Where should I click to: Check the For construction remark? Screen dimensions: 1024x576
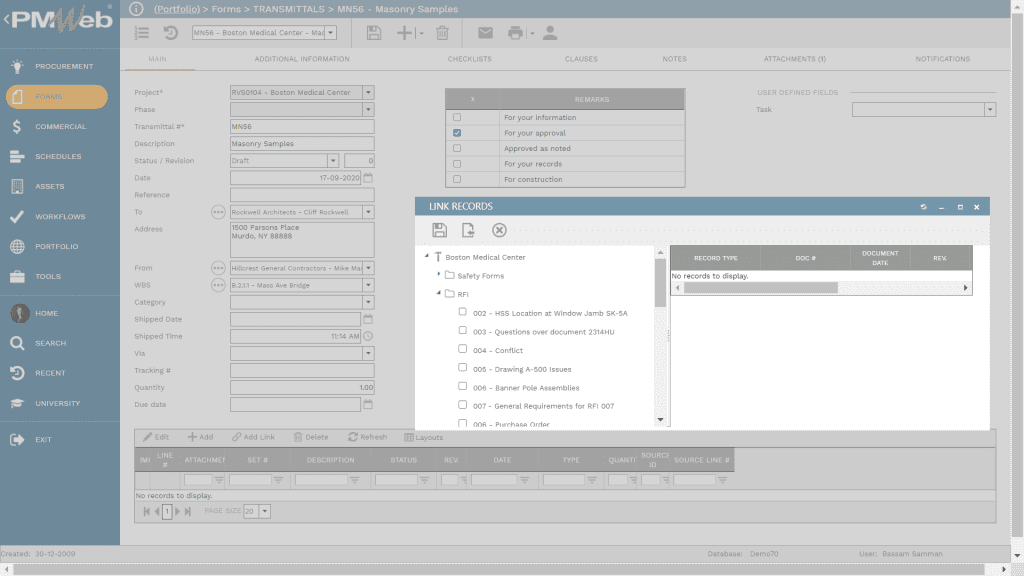point(457,179)
